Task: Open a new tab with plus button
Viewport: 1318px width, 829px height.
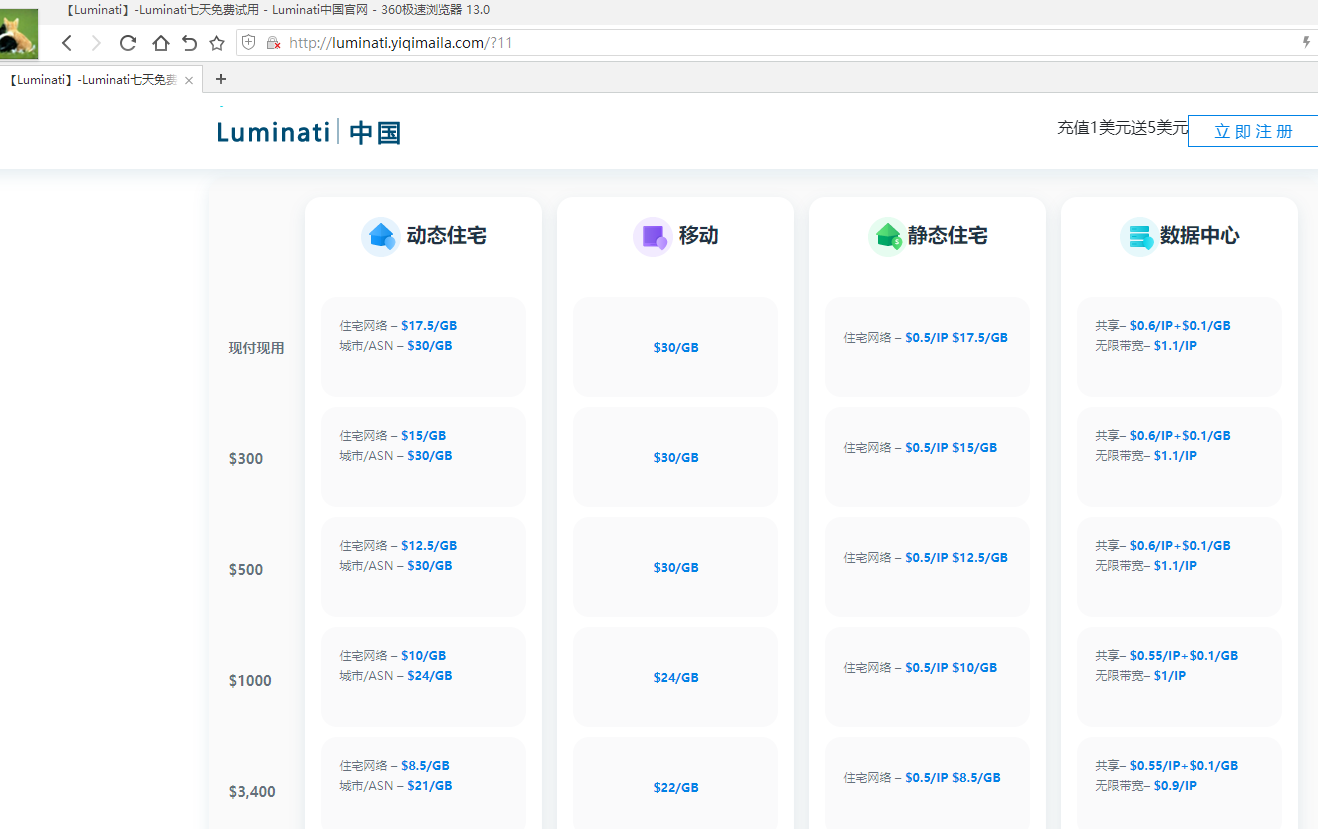Action: tap(221, 79)
